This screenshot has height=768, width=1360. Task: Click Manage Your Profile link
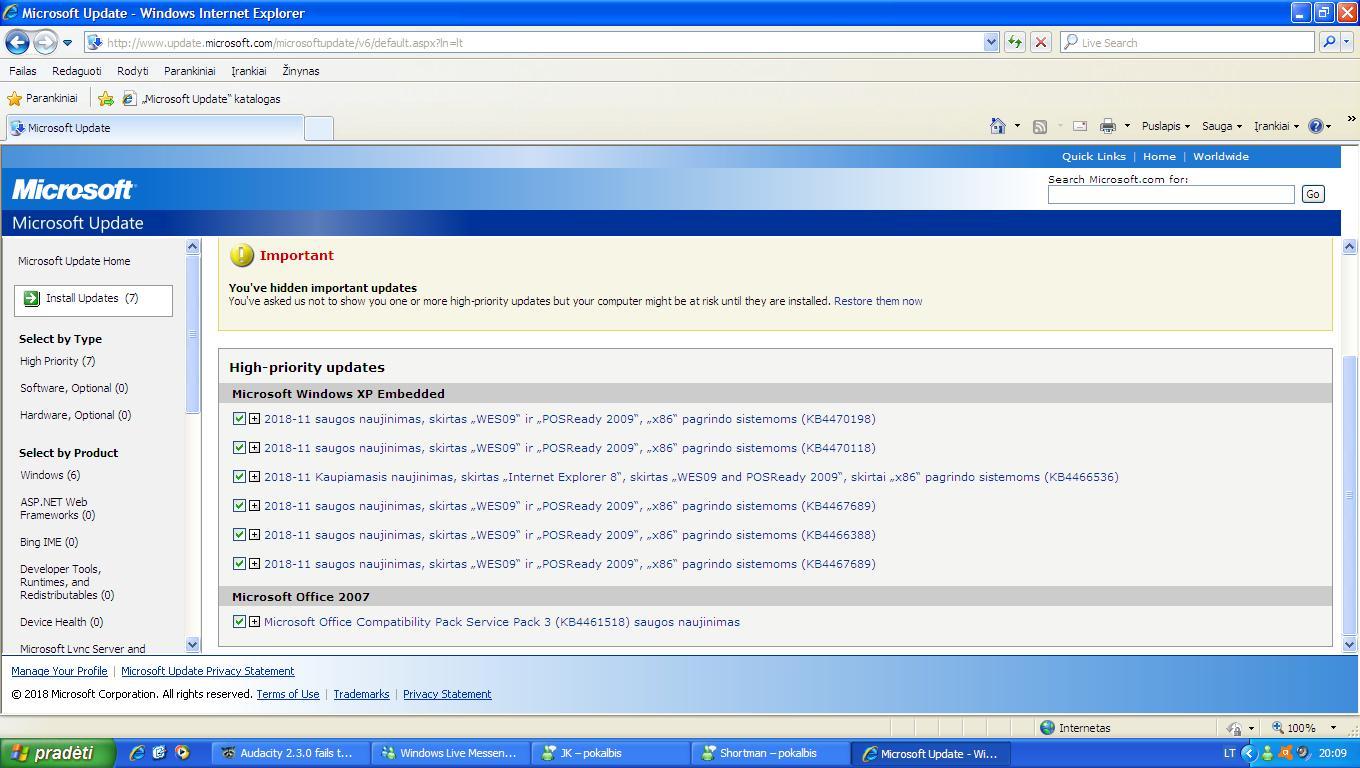tap(59, 671)
